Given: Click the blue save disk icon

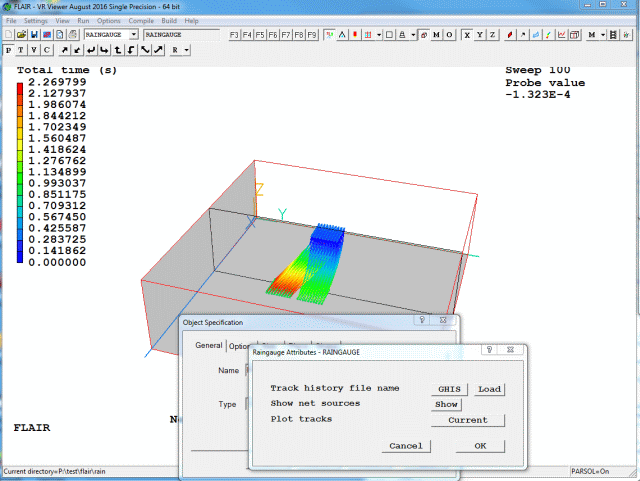Looking at the screenshot, I should (33, 35).
